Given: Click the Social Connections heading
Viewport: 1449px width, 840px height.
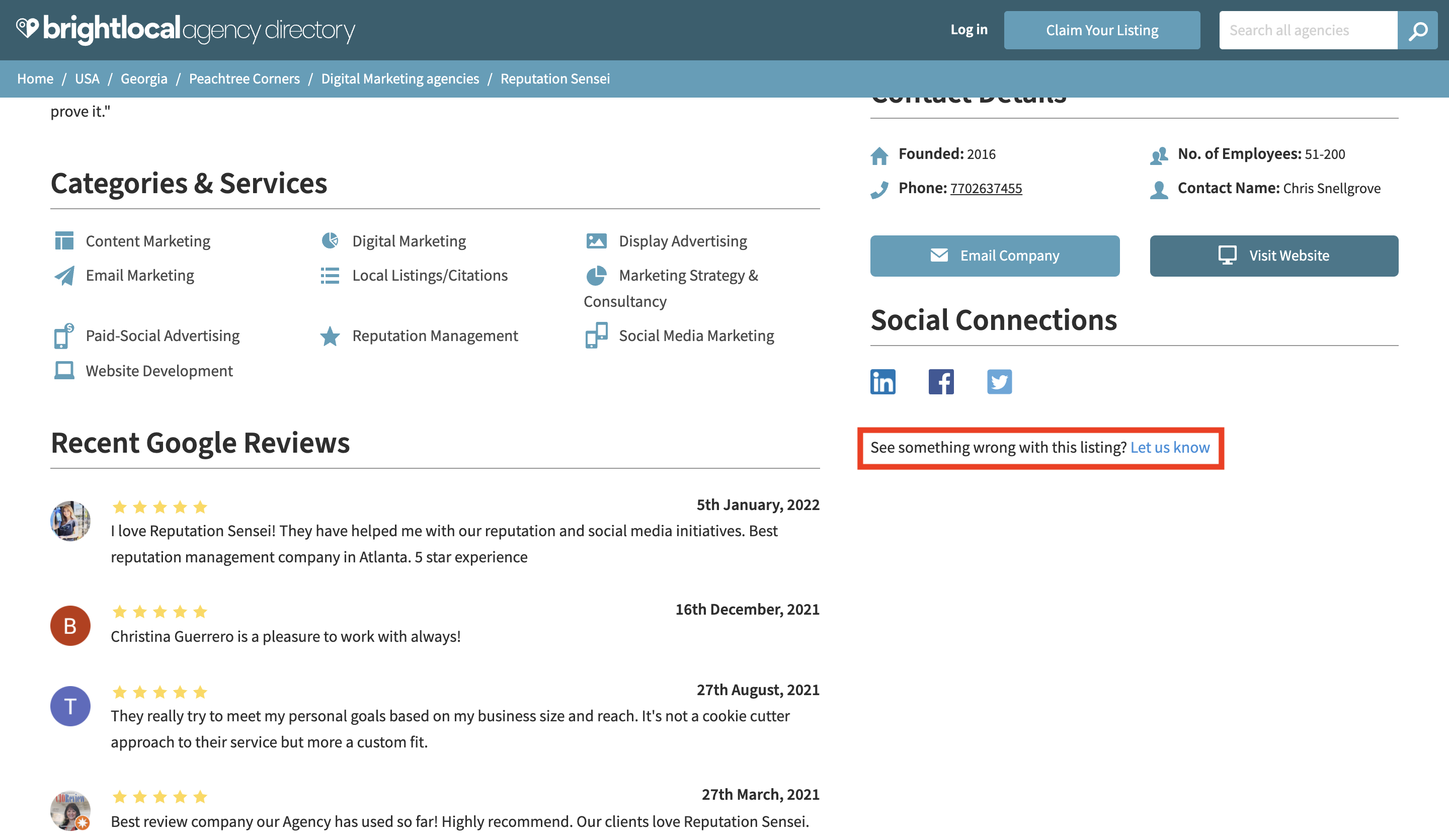Looking at the screenshot, I should pyautogui.click(x=994, y=320).
